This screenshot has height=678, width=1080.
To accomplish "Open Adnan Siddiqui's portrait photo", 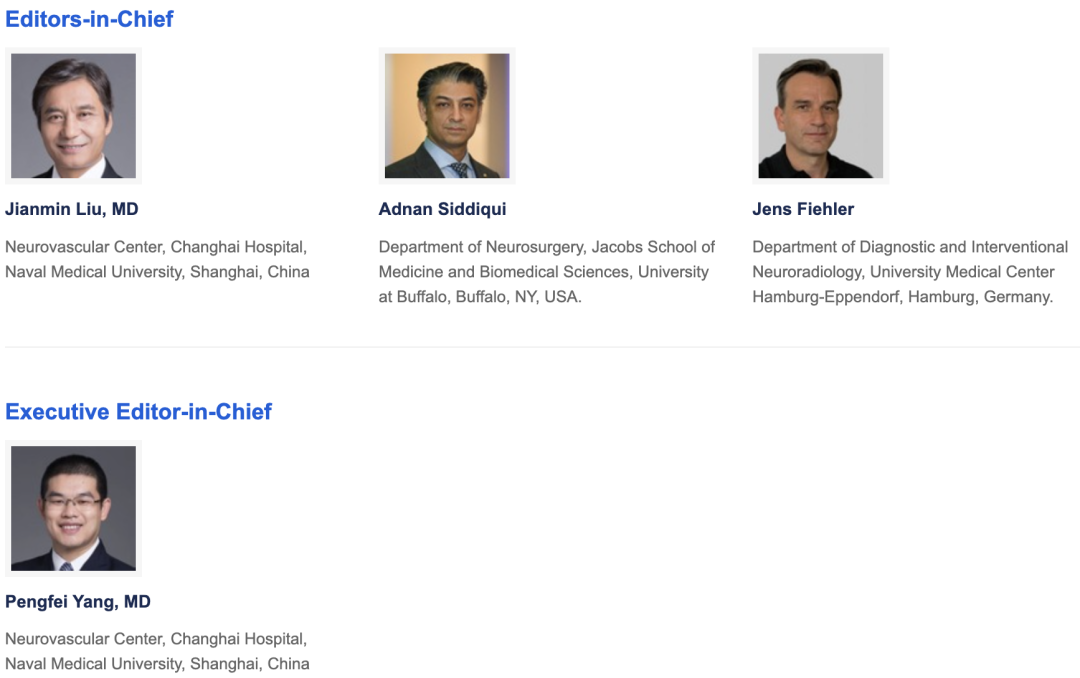I will click(x=447, y=116).
